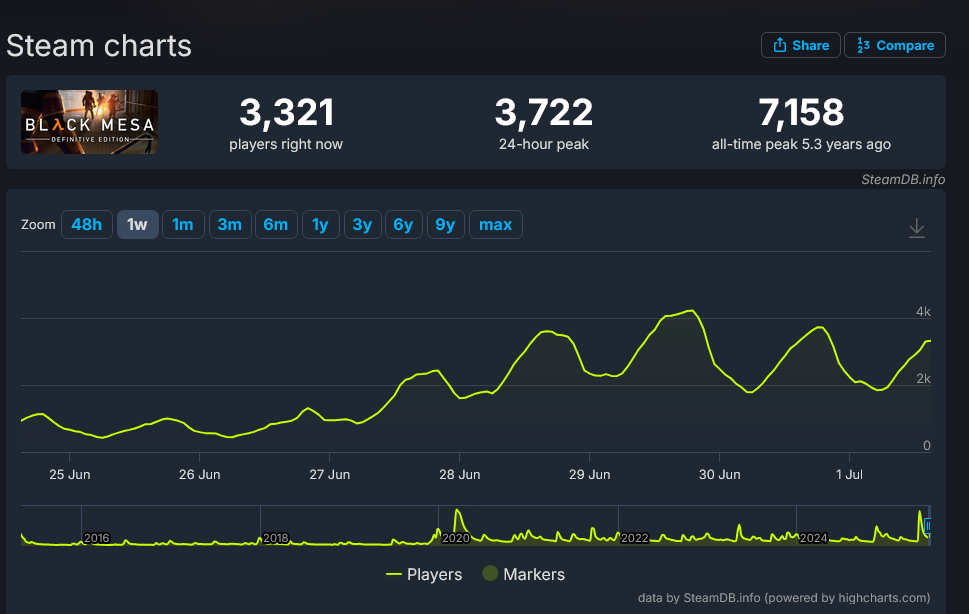Screen dimensions: 969x614
Task: Click the 7,158 all-time peak value
Action: tap(801, 112)
